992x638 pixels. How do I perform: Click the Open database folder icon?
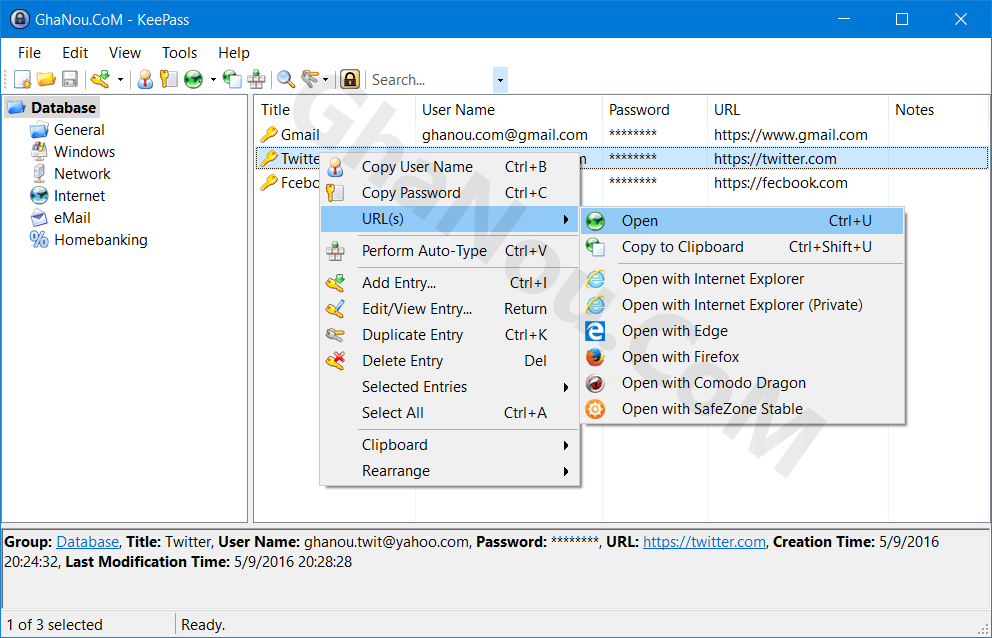pos(46,80)
